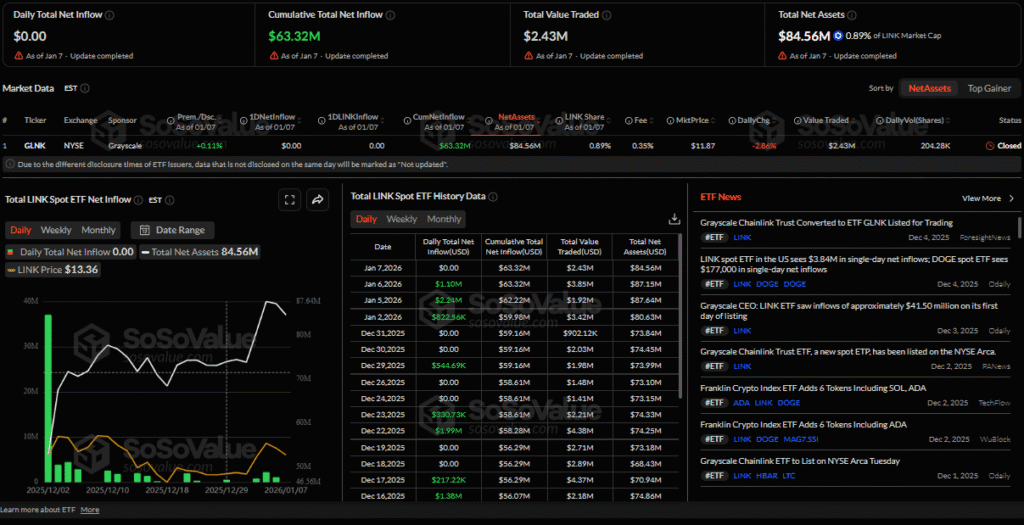
Task: Download the ETF history data
Action: [x=674, y=219]
